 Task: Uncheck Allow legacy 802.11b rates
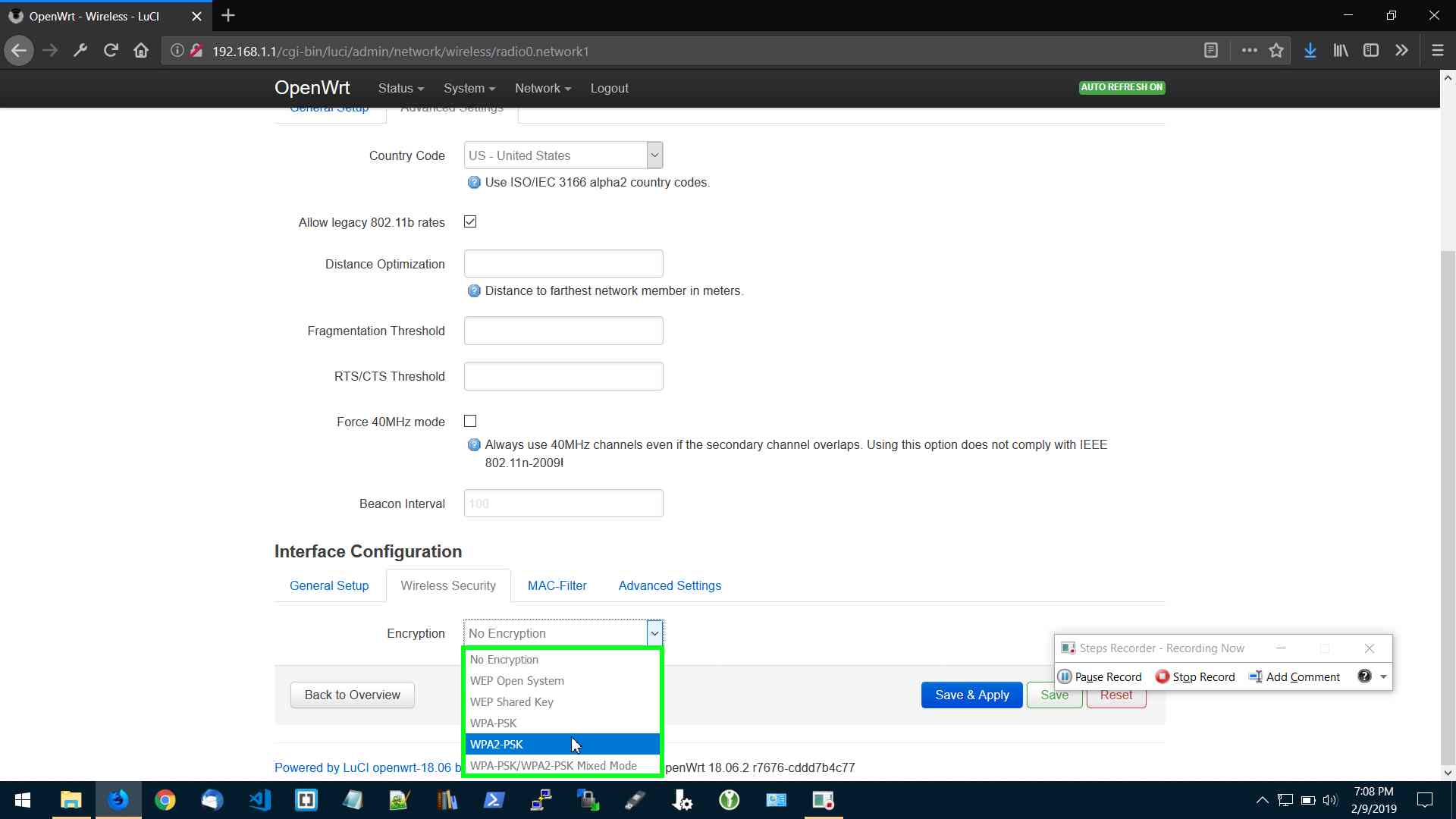(470, 221)
